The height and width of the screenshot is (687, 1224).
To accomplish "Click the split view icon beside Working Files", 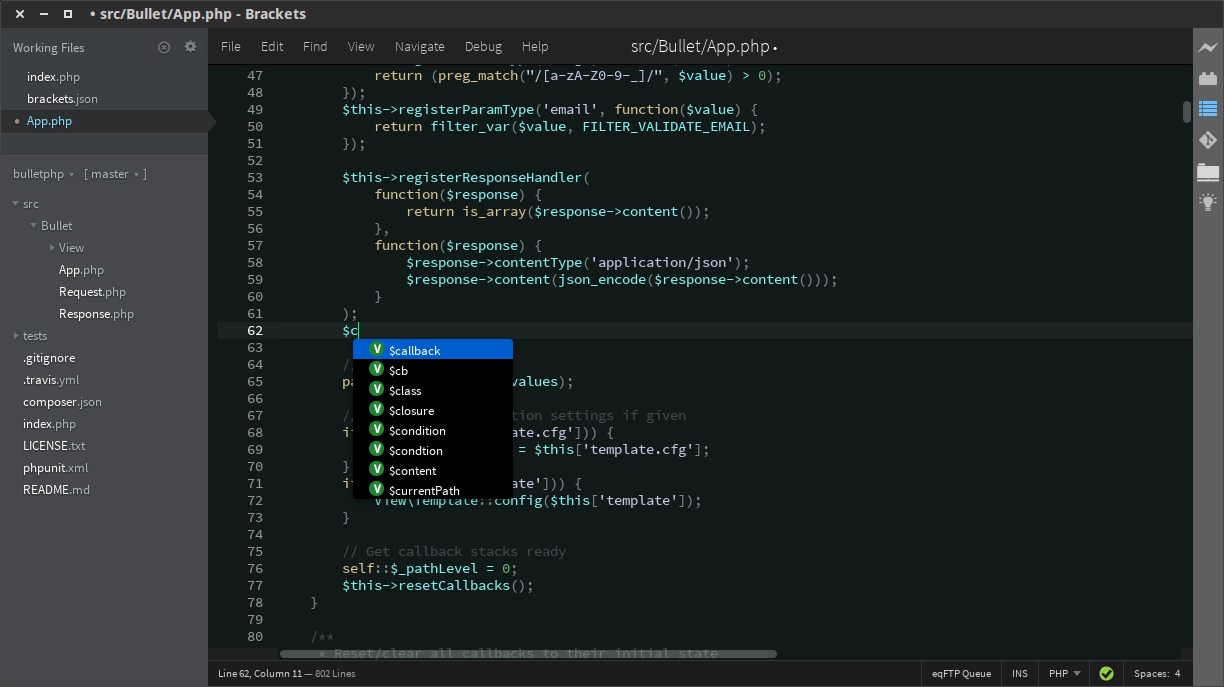I will [x=164, y=47].
